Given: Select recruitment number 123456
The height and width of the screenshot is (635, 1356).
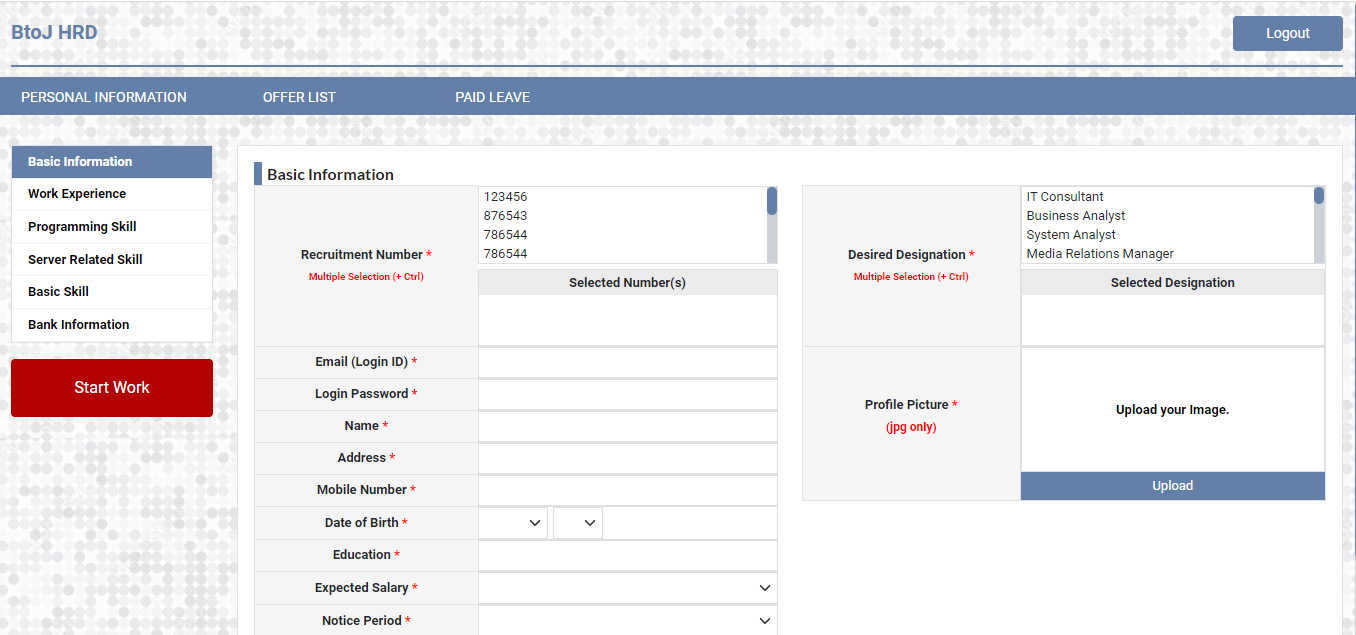Looking at the screenshot, I should pos(505,197).
